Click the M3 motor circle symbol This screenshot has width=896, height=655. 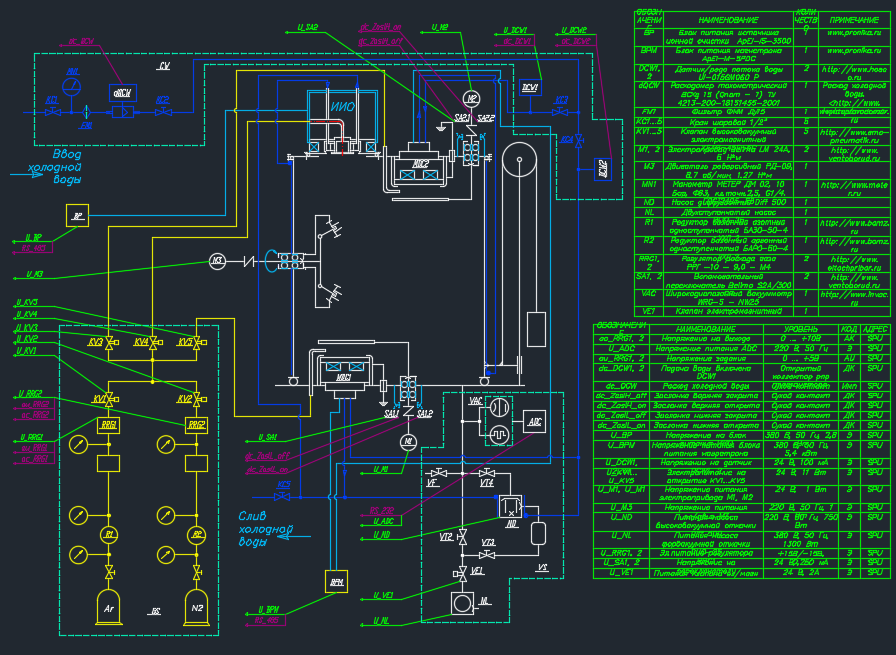[217, 261]
